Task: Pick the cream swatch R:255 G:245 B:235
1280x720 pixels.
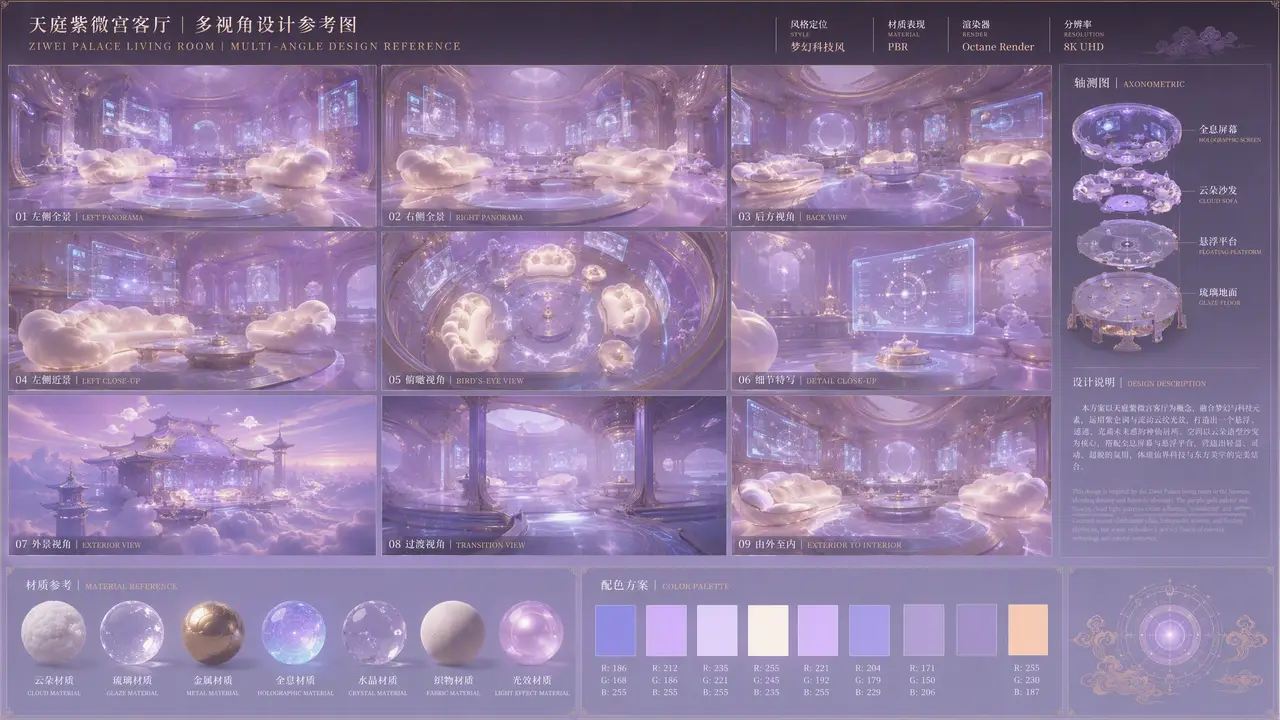Action: [768, 630]
